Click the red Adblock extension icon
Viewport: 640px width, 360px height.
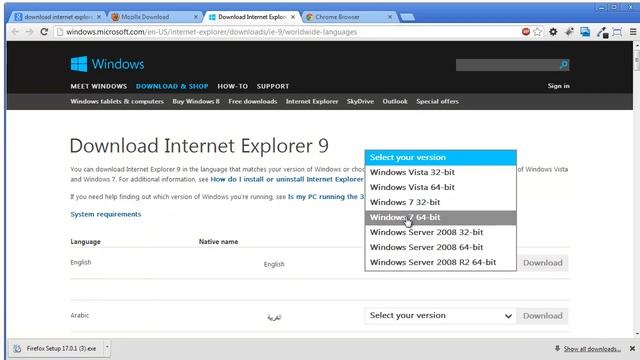pos(526,32)
